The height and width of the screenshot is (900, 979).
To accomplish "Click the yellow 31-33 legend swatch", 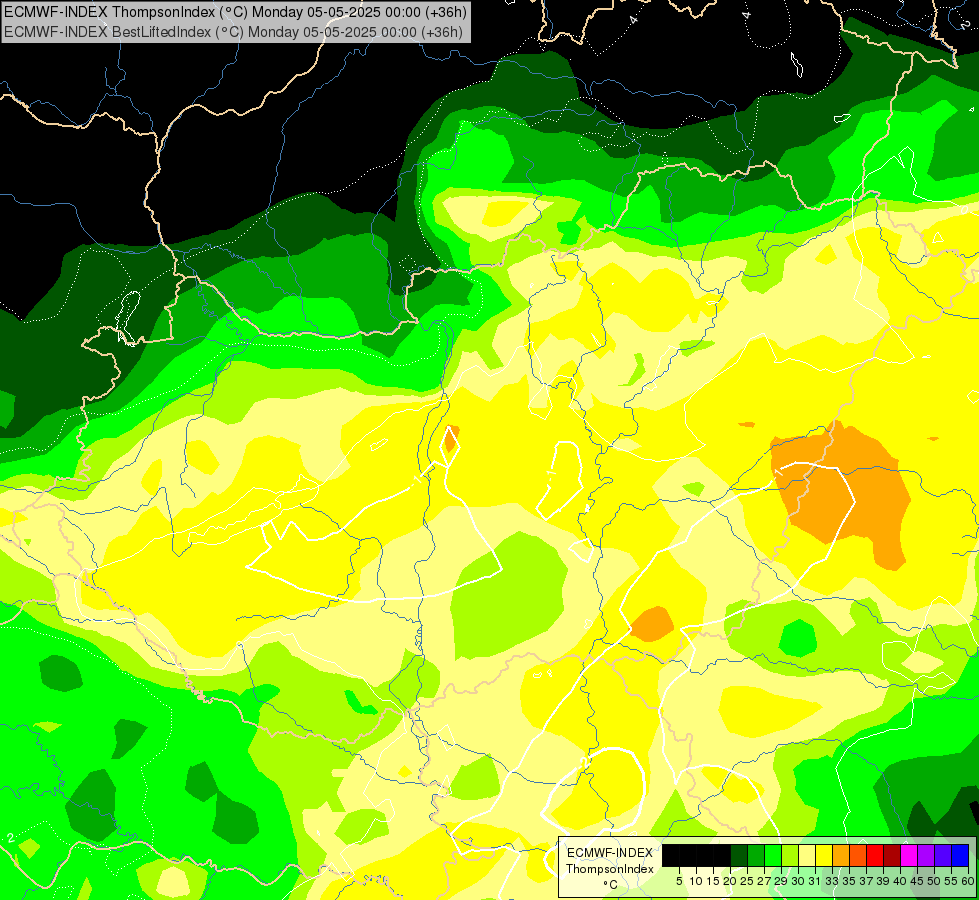I will click(824, 856).
